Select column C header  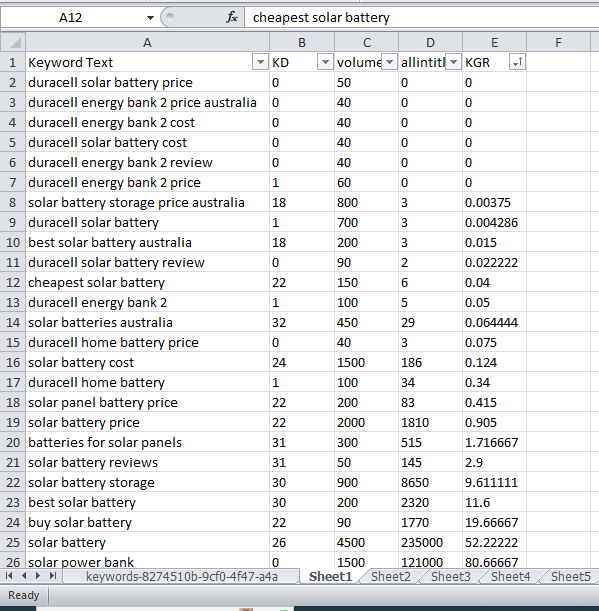click(366, 42)
